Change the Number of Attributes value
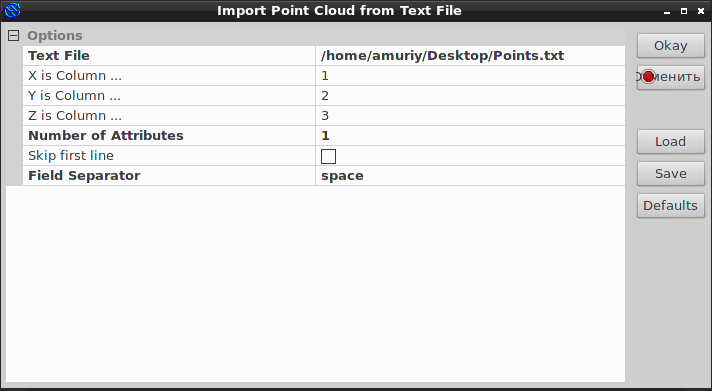Image resolution: width=712 pixels, height=391 pixels. click(x=470, y=135)
